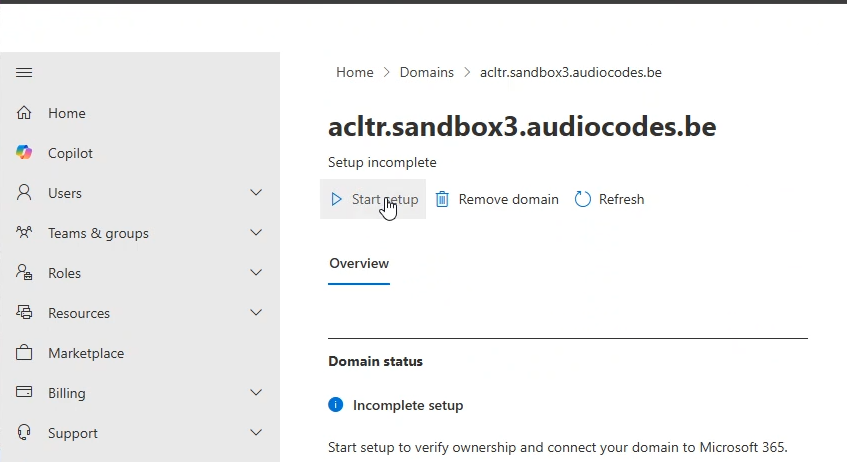Click the Home house icon in sidebar

(24, 113)
